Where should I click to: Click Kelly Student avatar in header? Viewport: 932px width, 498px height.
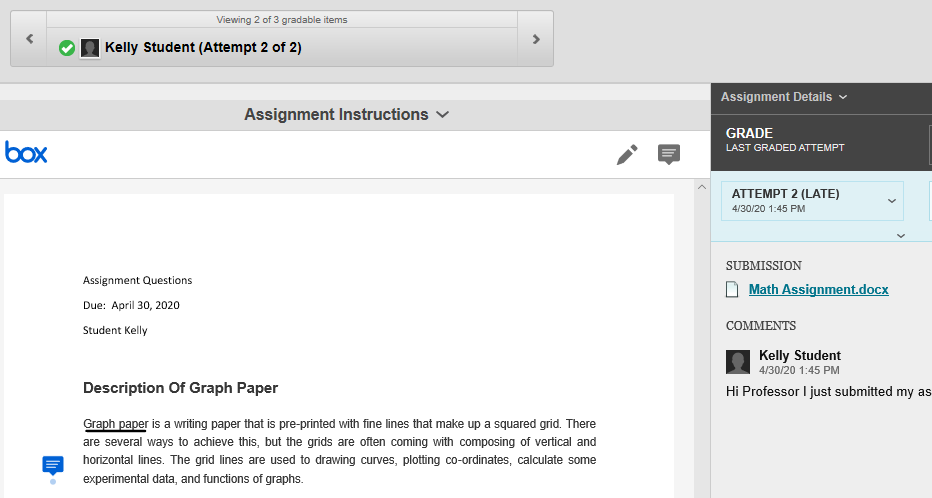coord(90,48)
